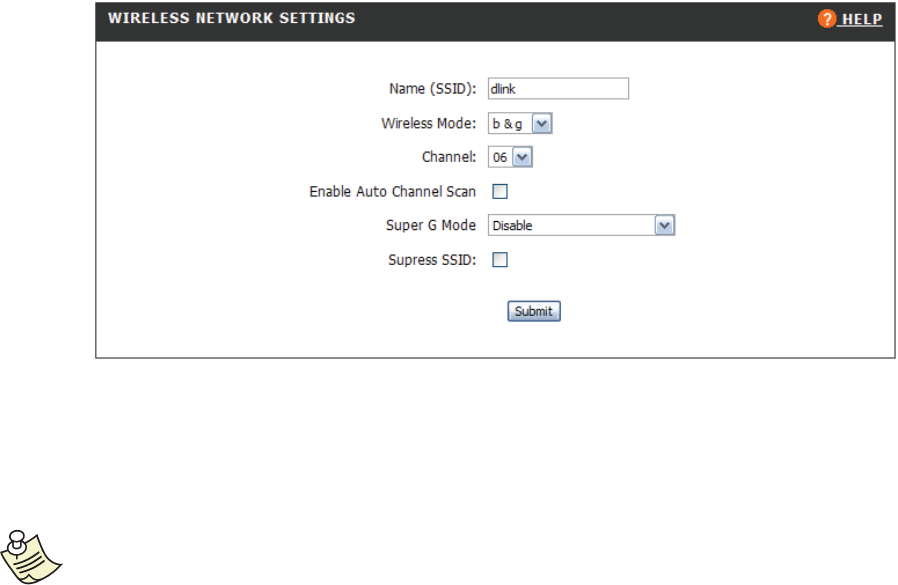This screenshot has width=898, height=585.
Task: Click the orange question mark help icon
Action: [x=826, y=20]
